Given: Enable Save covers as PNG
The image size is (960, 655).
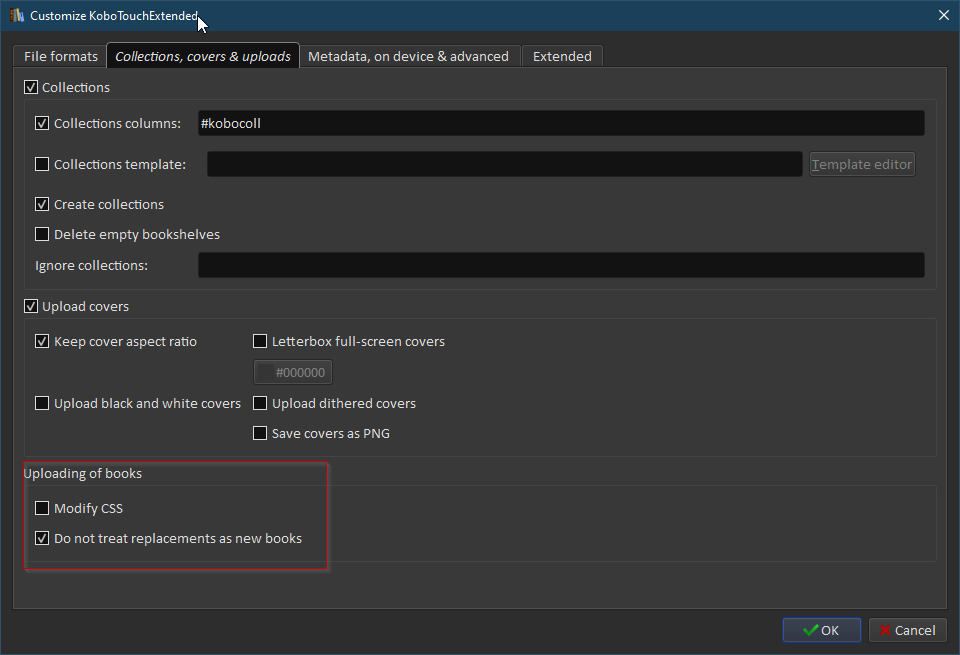Looking at the screenshot, I should [260, 433].
